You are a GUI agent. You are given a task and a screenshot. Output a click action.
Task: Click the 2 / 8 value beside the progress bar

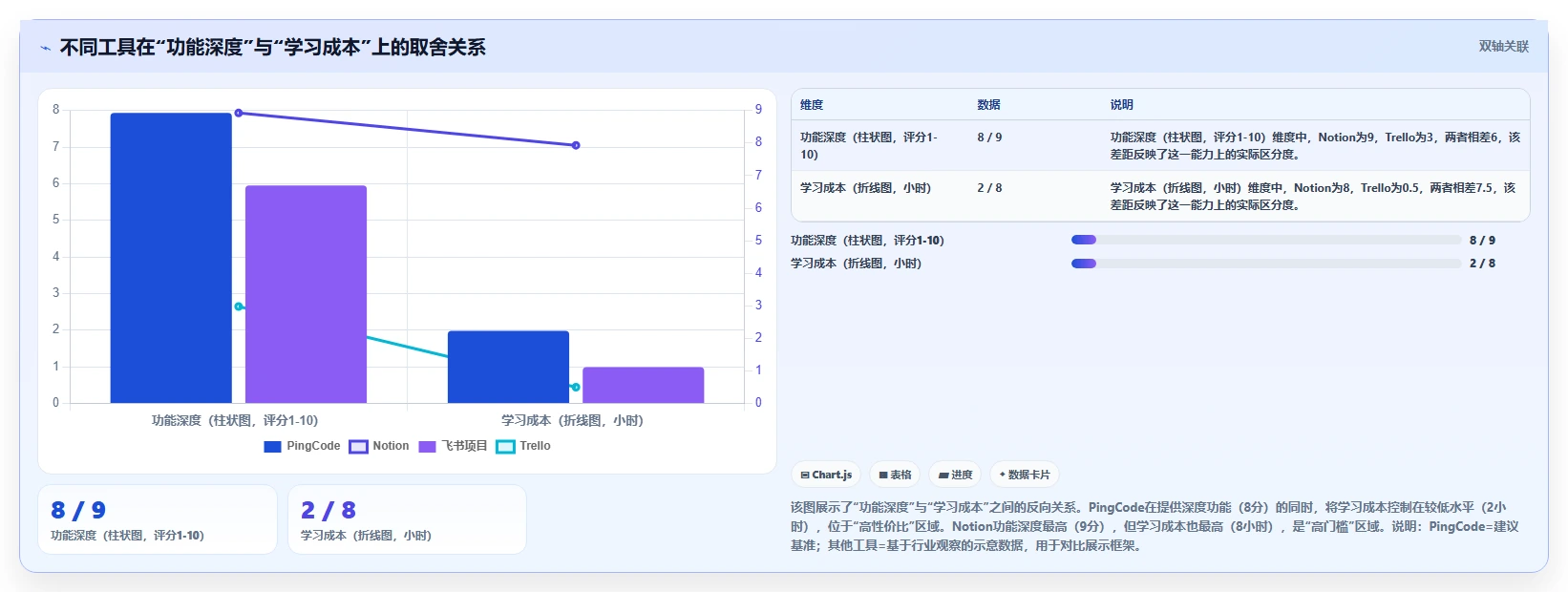(1482, 264)
